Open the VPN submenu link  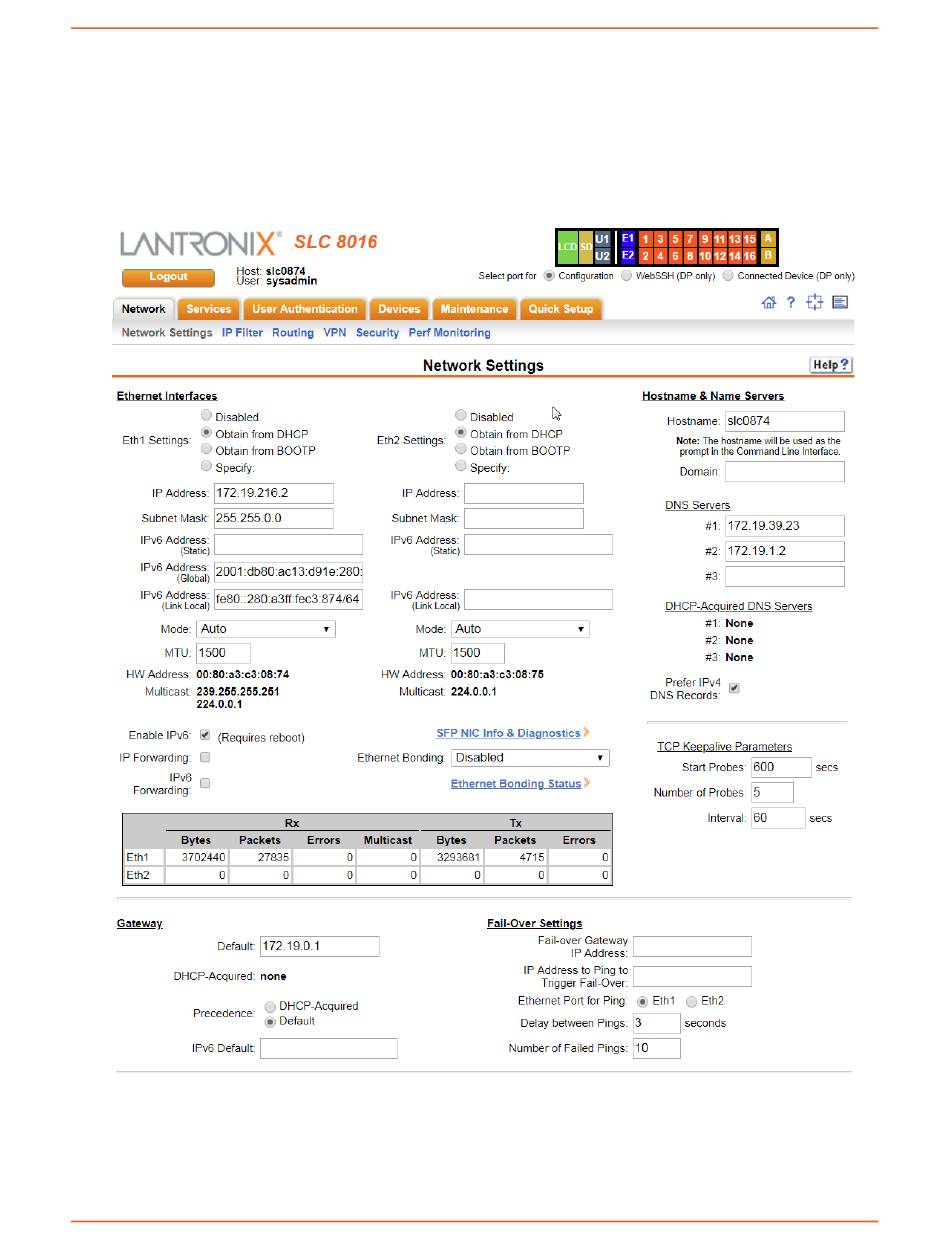(335, 333)
